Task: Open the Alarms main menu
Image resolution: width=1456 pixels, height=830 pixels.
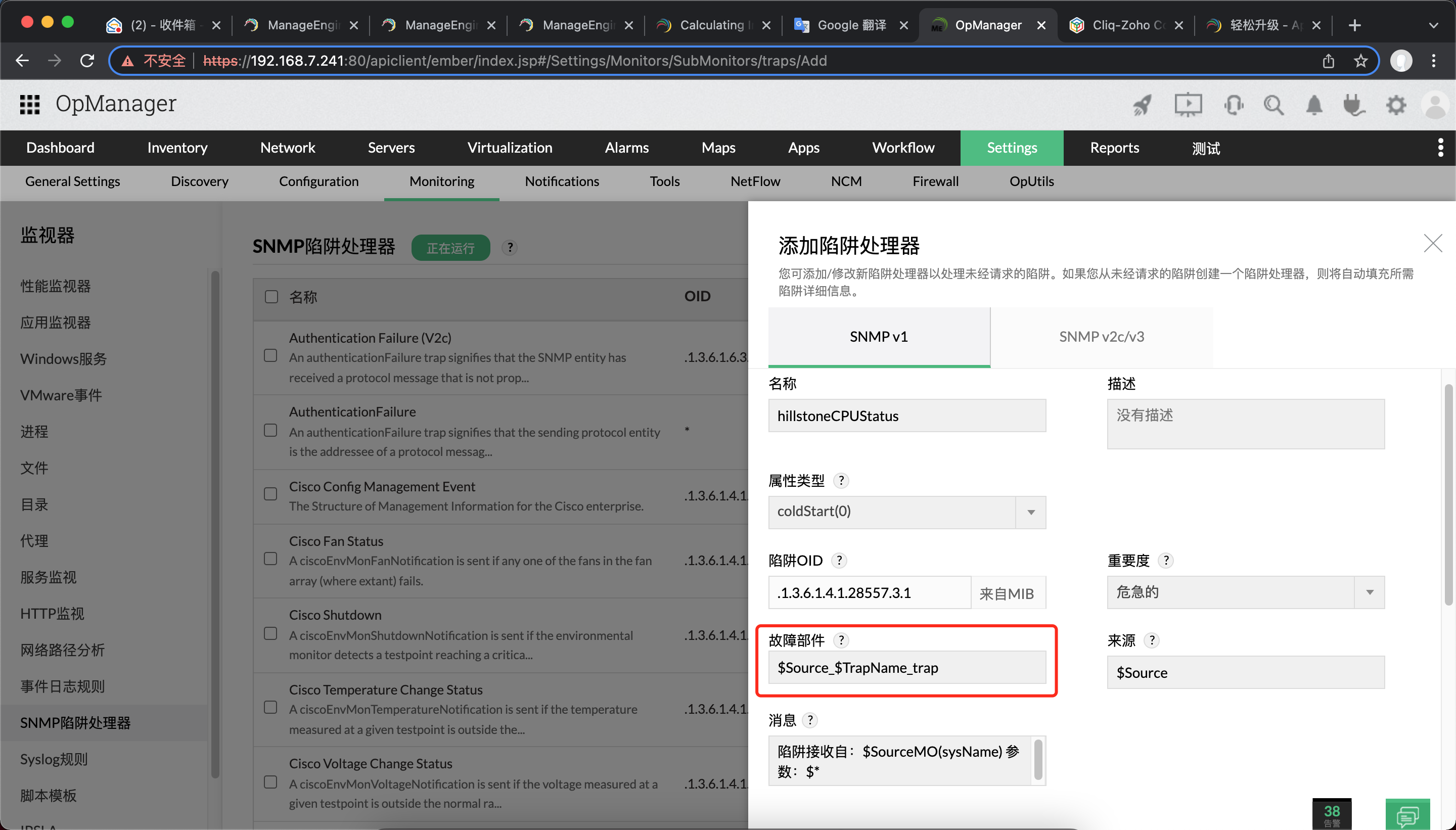Action: click(626, 148)
